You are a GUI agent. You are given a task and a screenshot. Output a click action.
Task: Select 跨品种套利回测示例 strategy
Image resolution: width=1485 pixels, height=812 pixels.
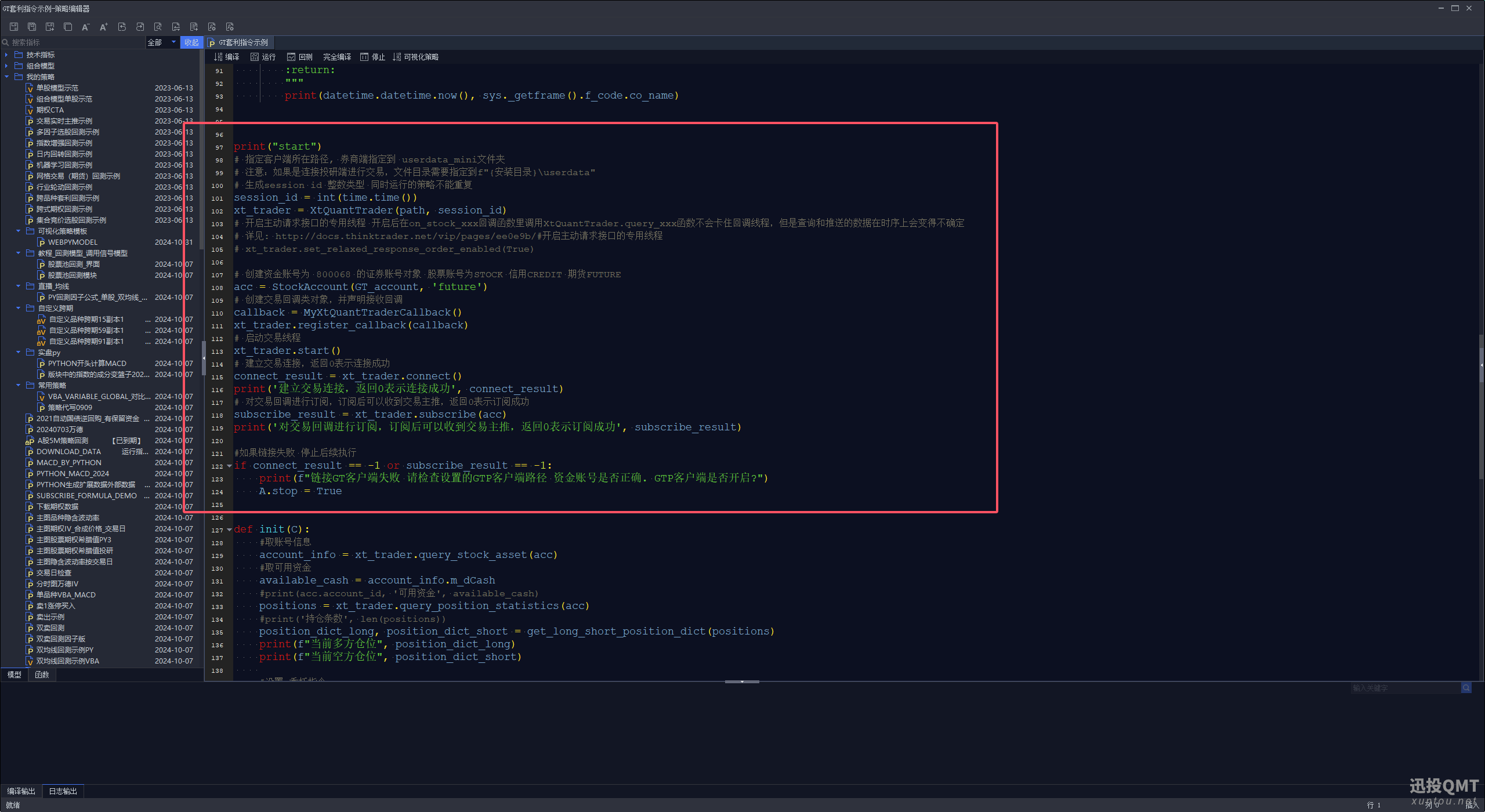pos(67,198)
